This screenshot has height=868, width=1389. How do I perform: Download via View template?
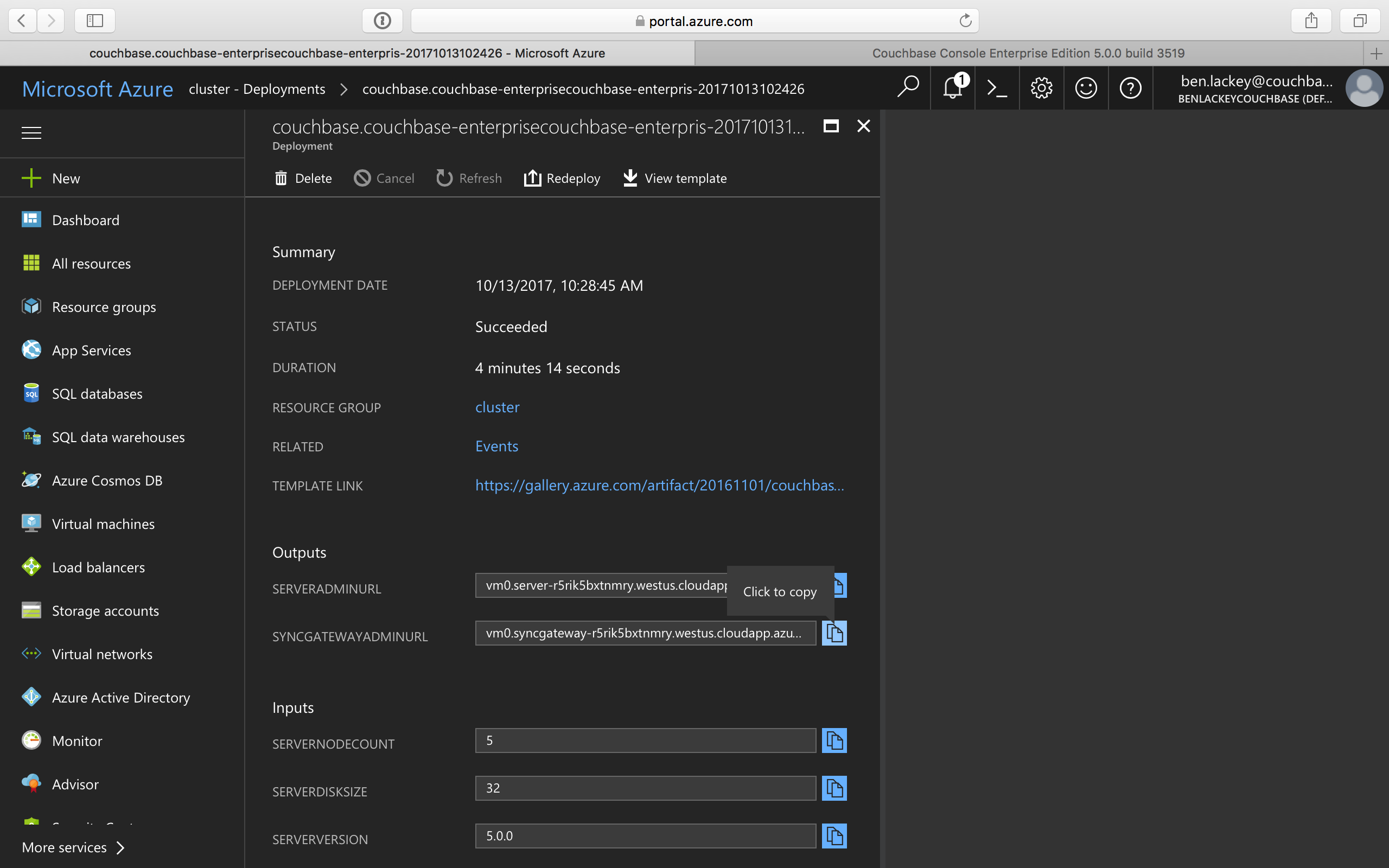(674, 178)
